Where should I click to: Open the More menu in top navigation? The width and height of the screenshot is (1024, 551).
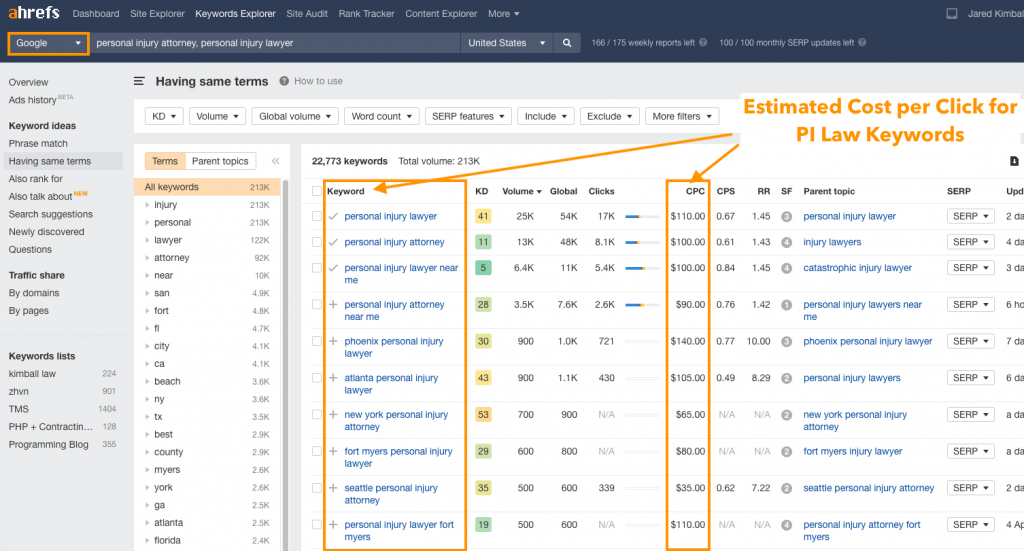504,14
